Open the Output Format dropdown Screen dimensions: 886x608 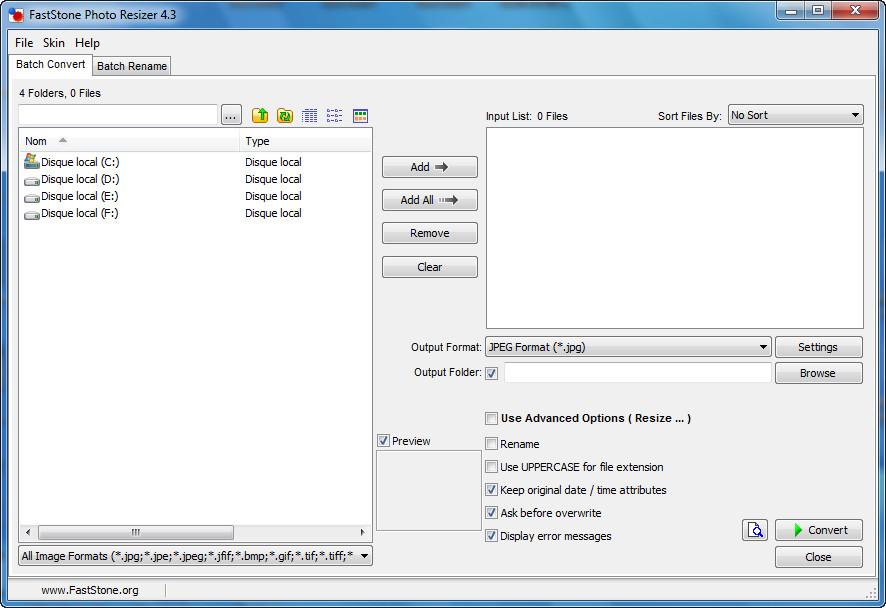628,347
